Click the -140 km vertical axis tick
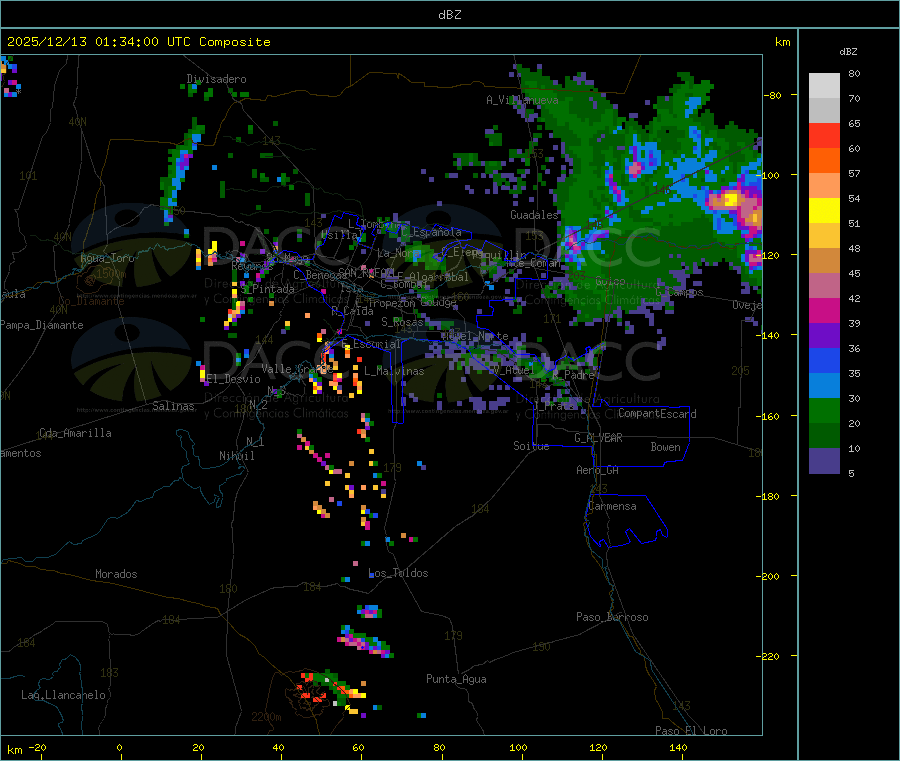Screen dimensions: 900x761 [770, 335]
